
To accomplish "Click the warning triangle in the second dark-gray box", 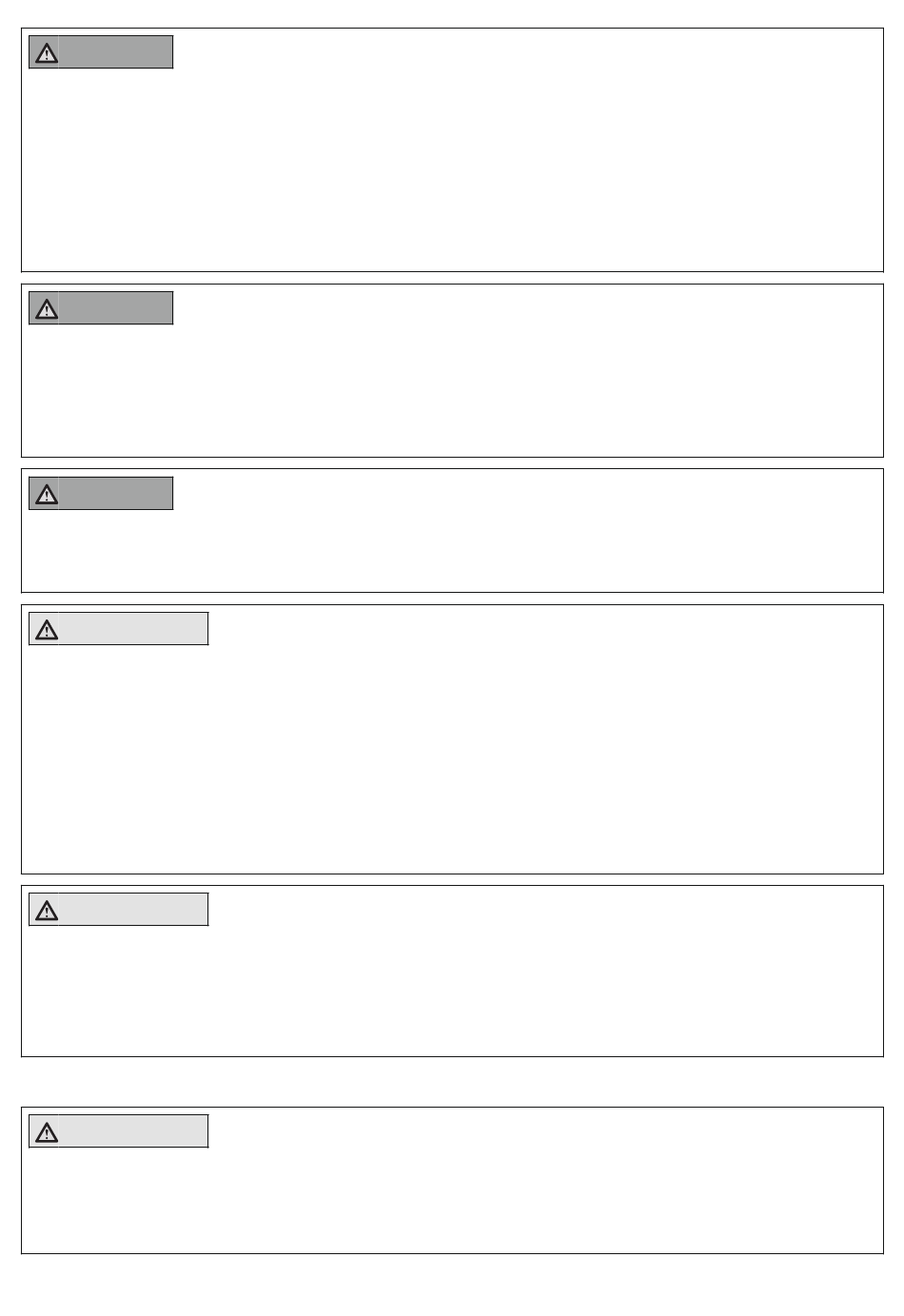I will [46, 309].
